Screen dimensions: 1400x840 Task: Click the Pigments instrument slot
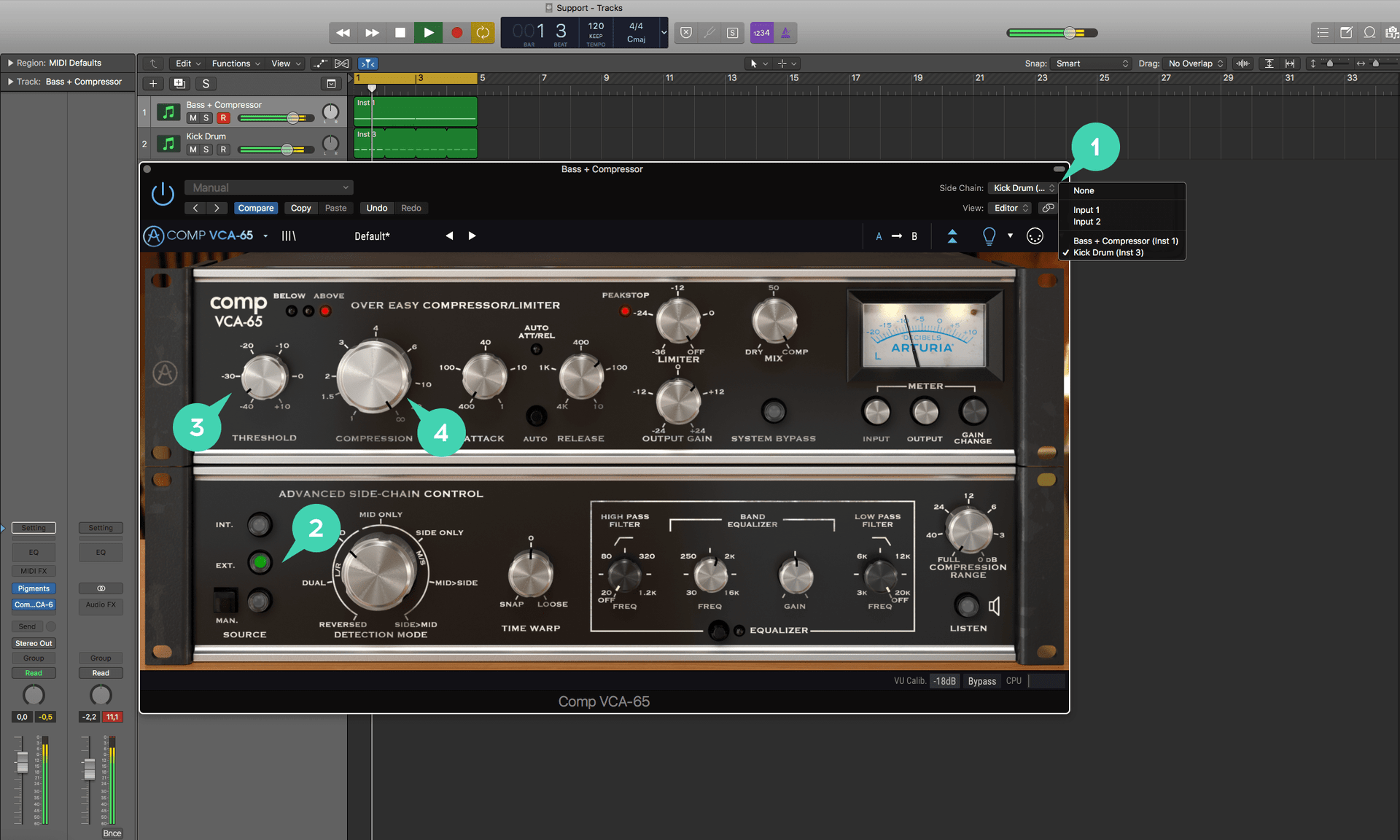(x=34, y=588)
